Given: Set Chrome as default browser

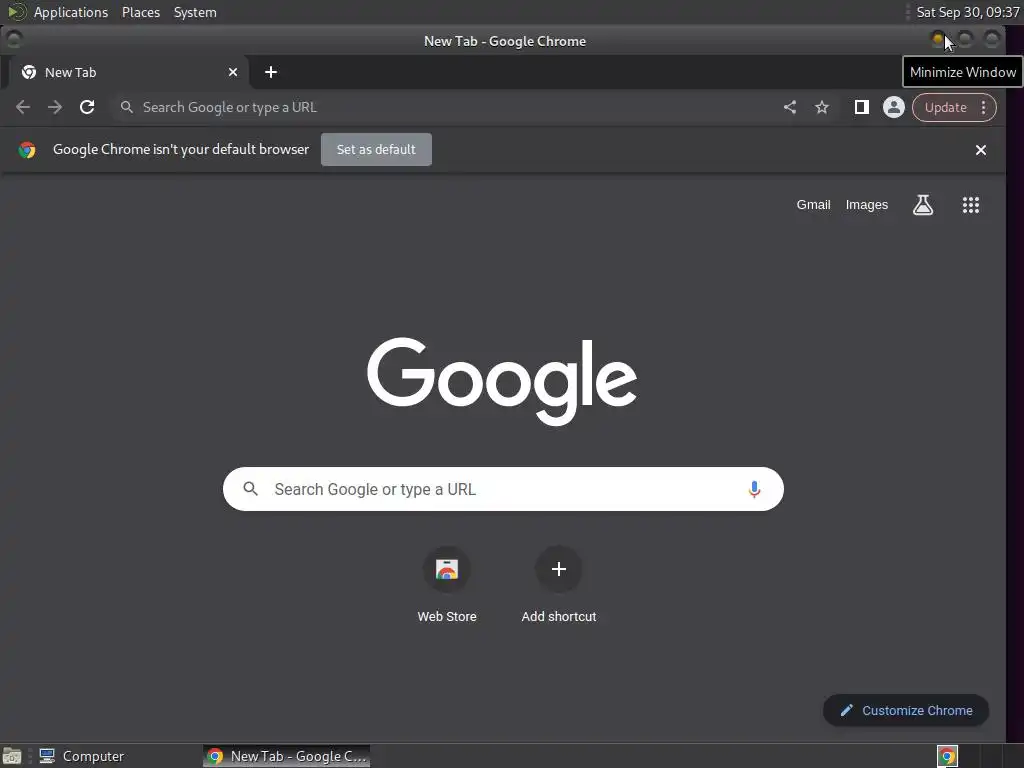Looking at the screenshot, I should tap(376, 150).
